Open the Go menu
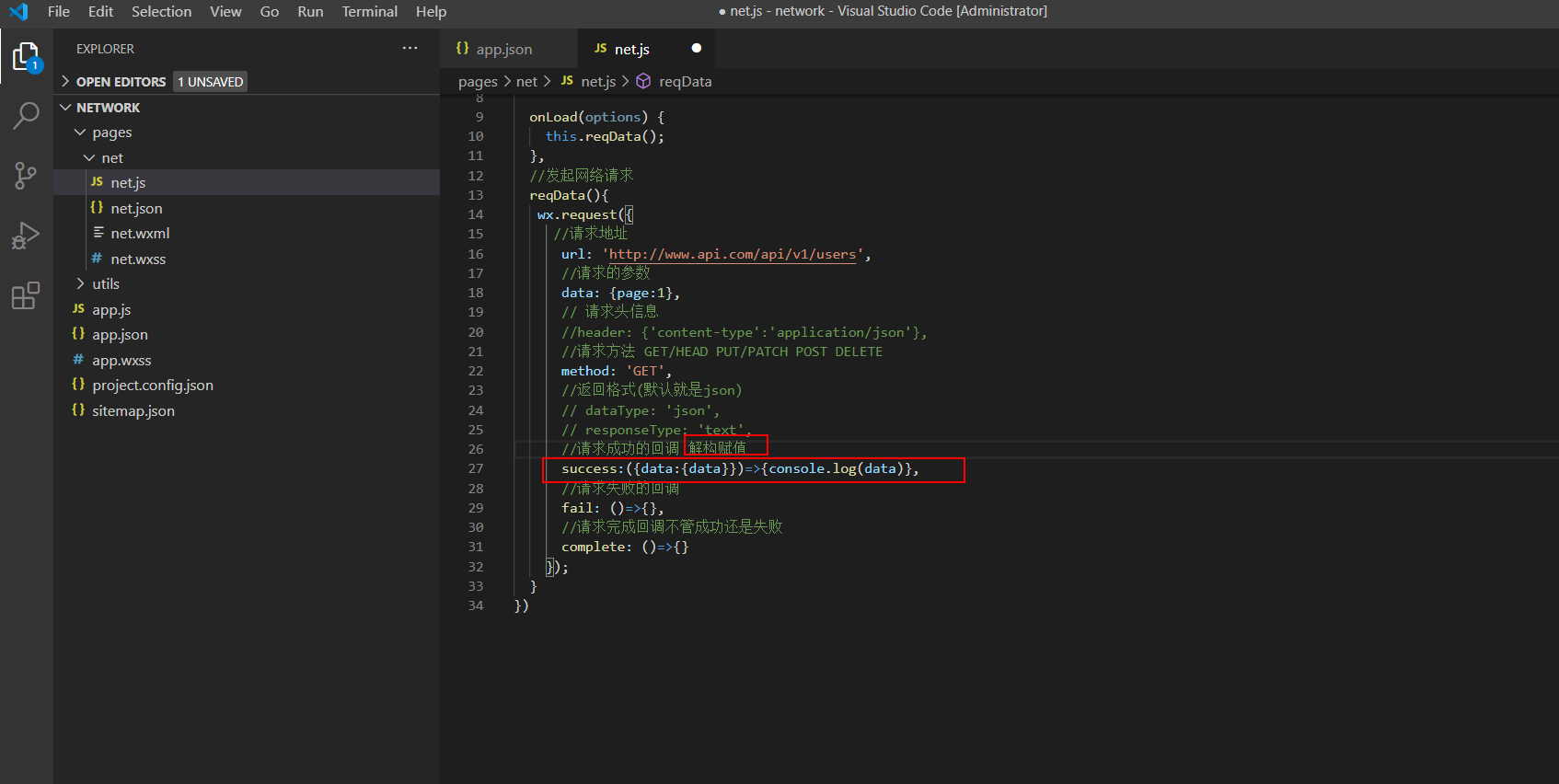 click(269, 11)
